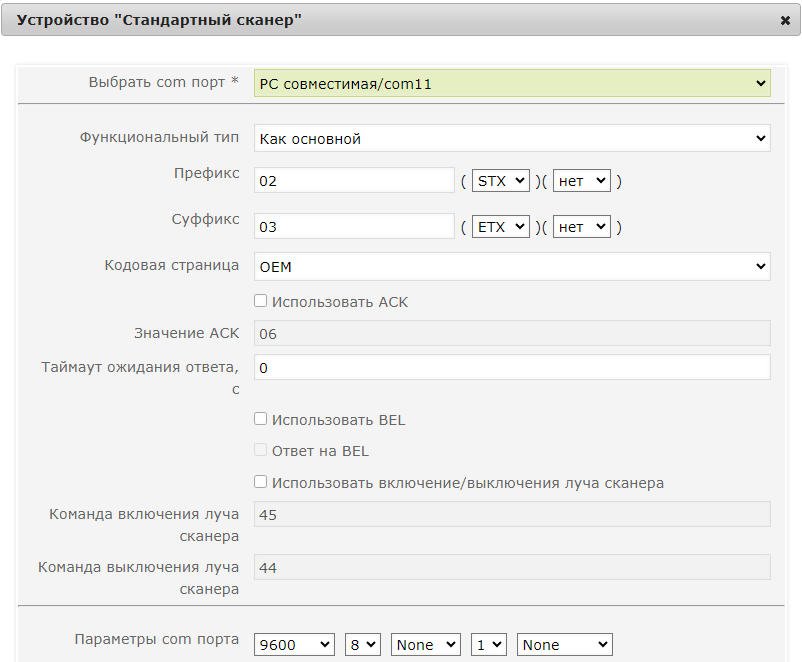Viewport: 802px width, 662px height.
Task: Click the Значение ACK field
Action: click(x=512, y=334)
